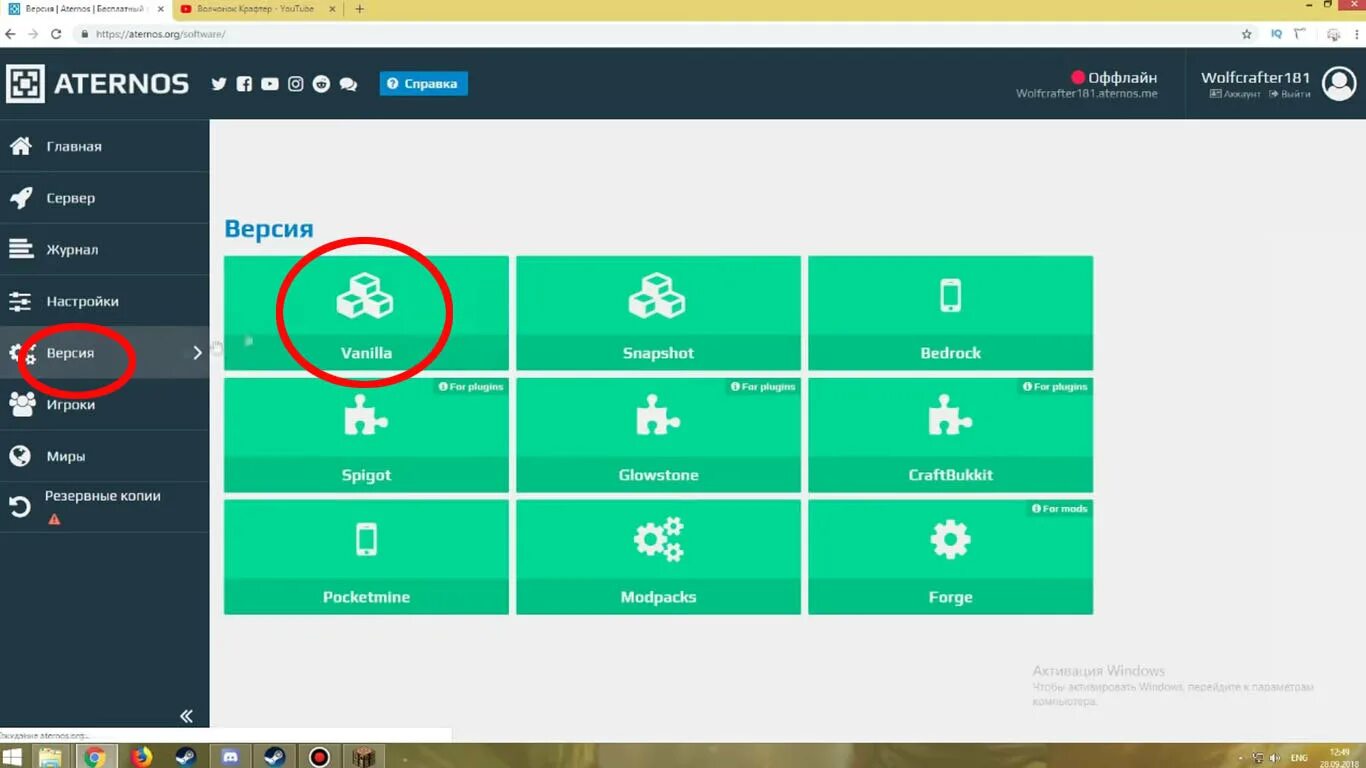Choose the CraftBukkit software tile

pos(950,435)
